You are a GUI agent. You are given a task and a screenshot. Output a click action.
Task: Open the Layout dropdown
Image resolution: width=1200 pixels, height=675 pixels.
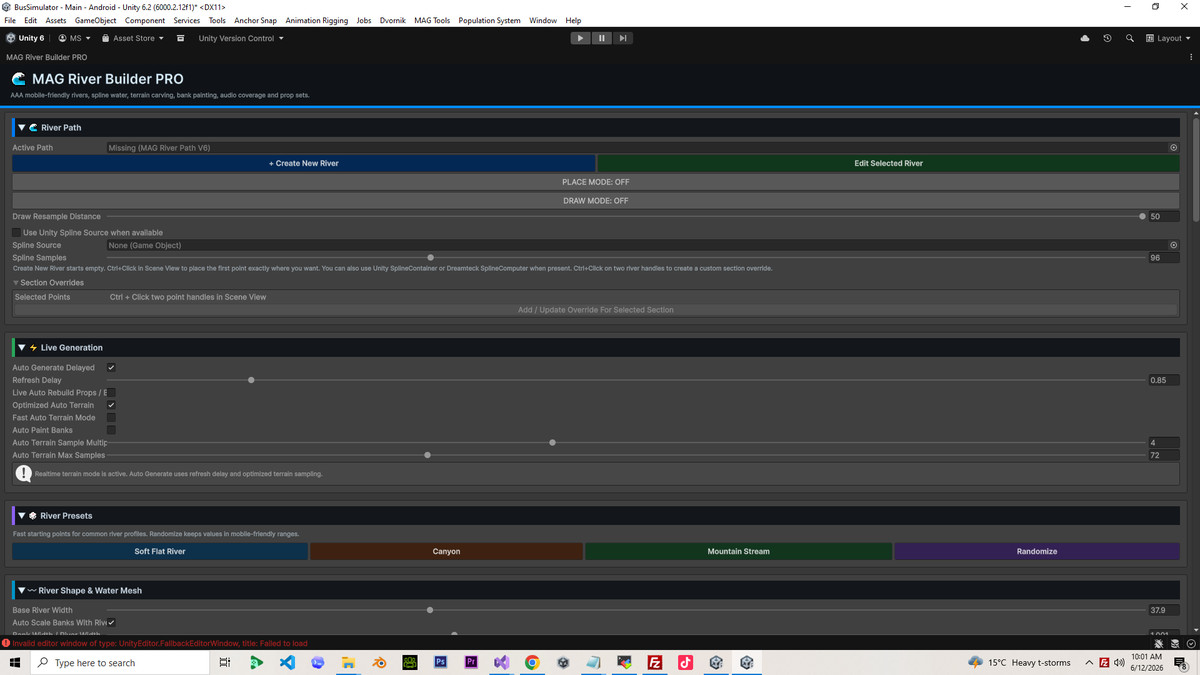point(1168,38)
